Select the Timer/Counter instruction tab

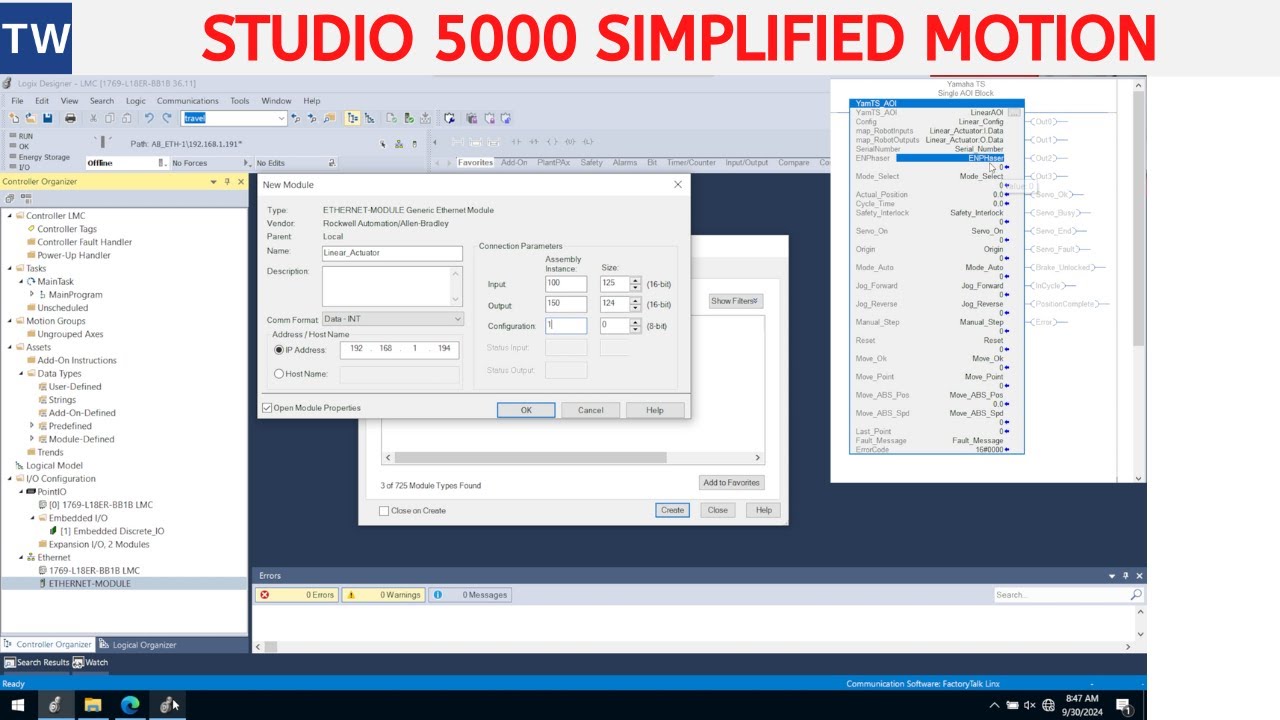coord(692,162)
